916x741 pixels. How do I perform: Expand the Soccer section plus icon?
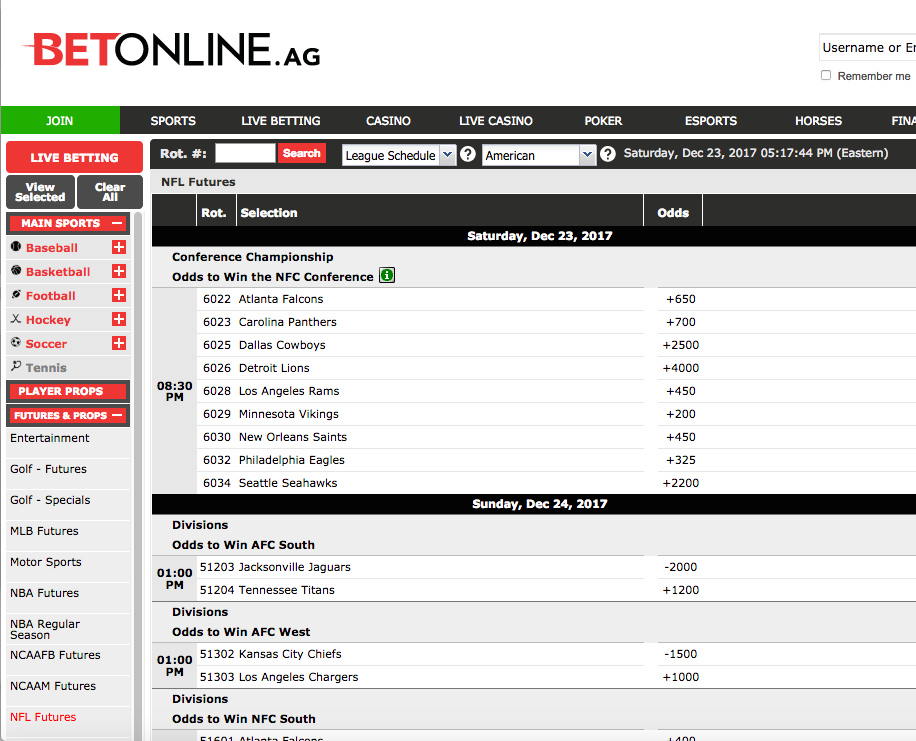[119, 343]
